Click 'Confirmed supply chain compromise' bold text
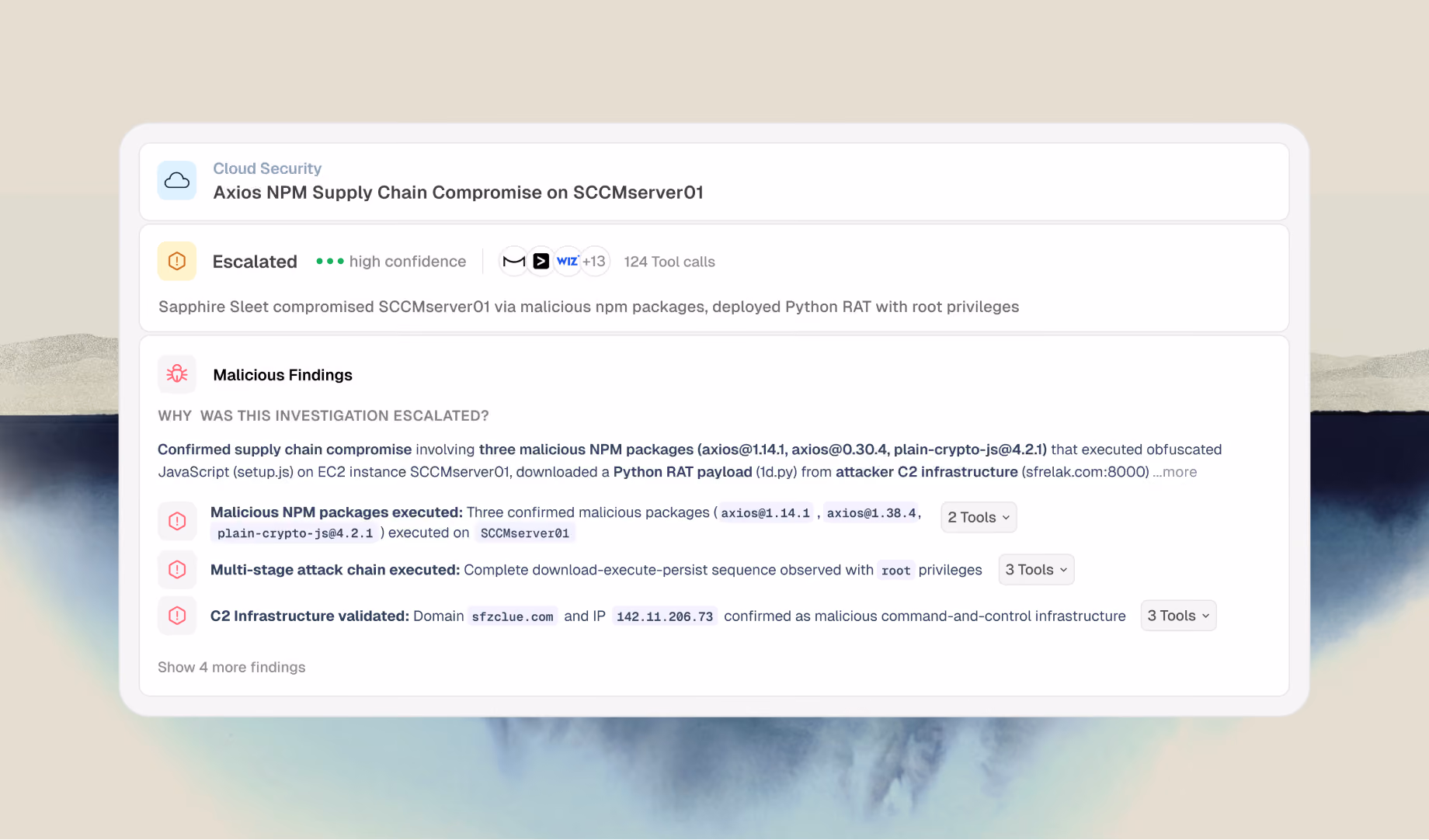The width and height of the screenshot is (1429, 840). [284, 450]
